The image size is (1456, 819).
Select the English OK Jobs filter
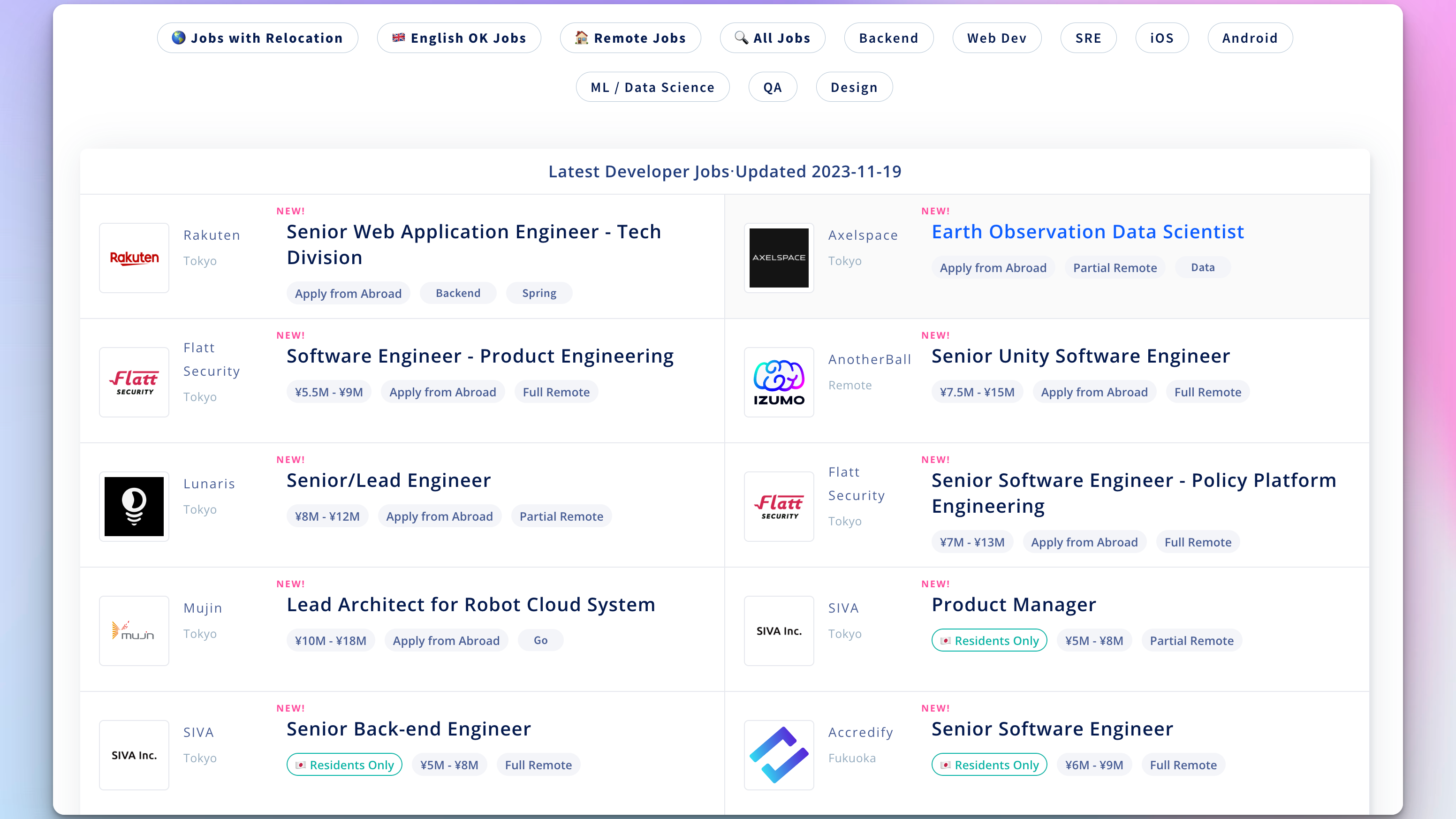(459, 38)
